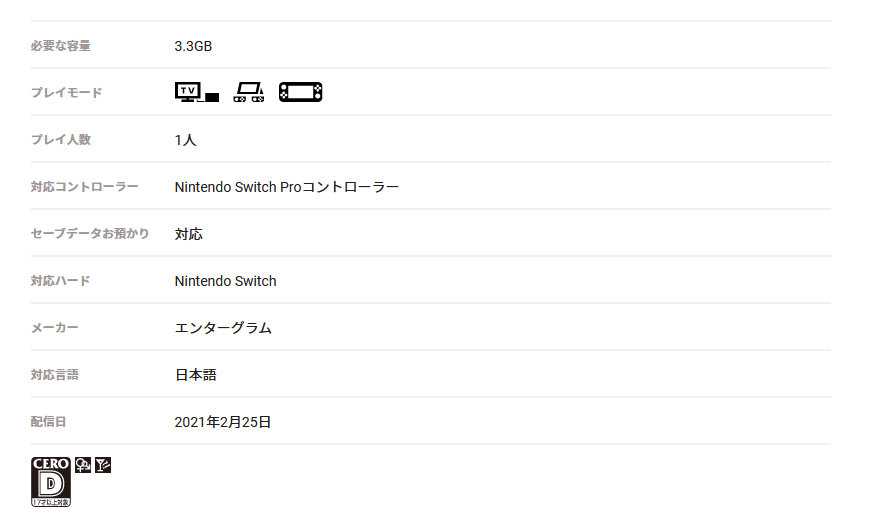Click the romance content descriptor icon
Image resolution: width=884 pixels, height=515 pixels.
pyautogui.click(x=83, y=465)
